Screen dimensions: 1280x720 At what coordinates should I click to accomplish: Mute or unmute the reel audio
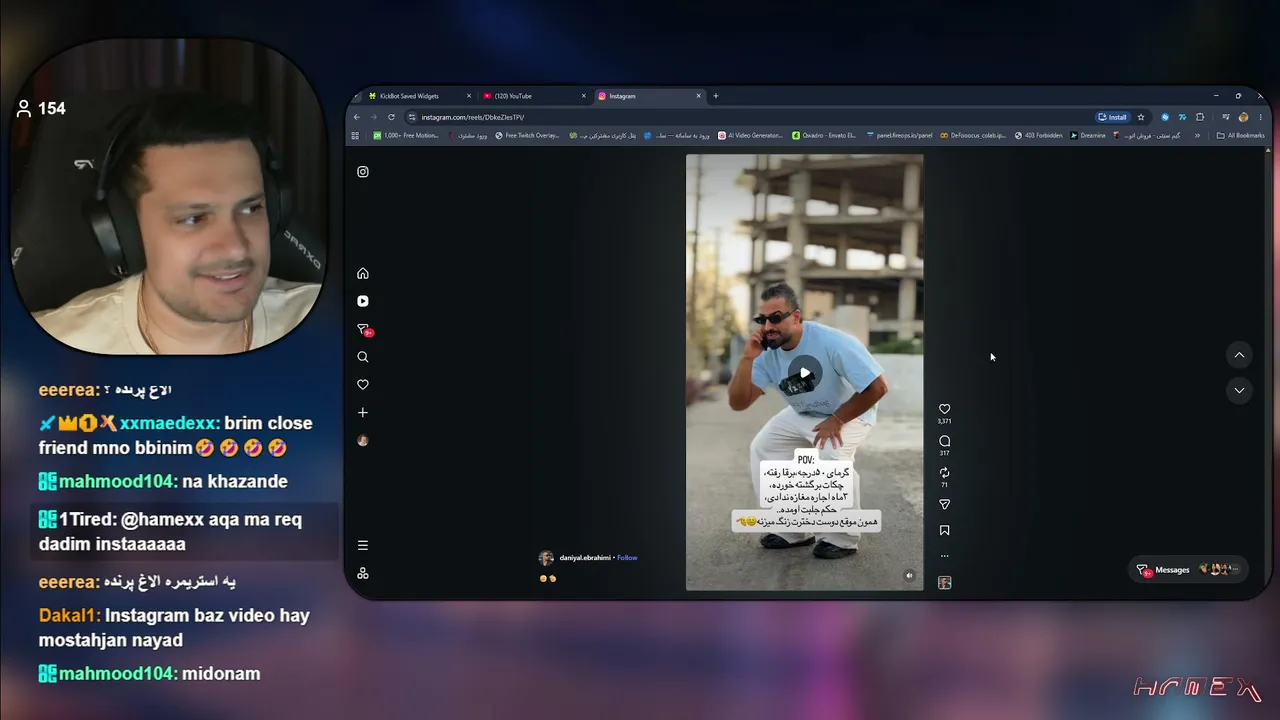(909, 576)
